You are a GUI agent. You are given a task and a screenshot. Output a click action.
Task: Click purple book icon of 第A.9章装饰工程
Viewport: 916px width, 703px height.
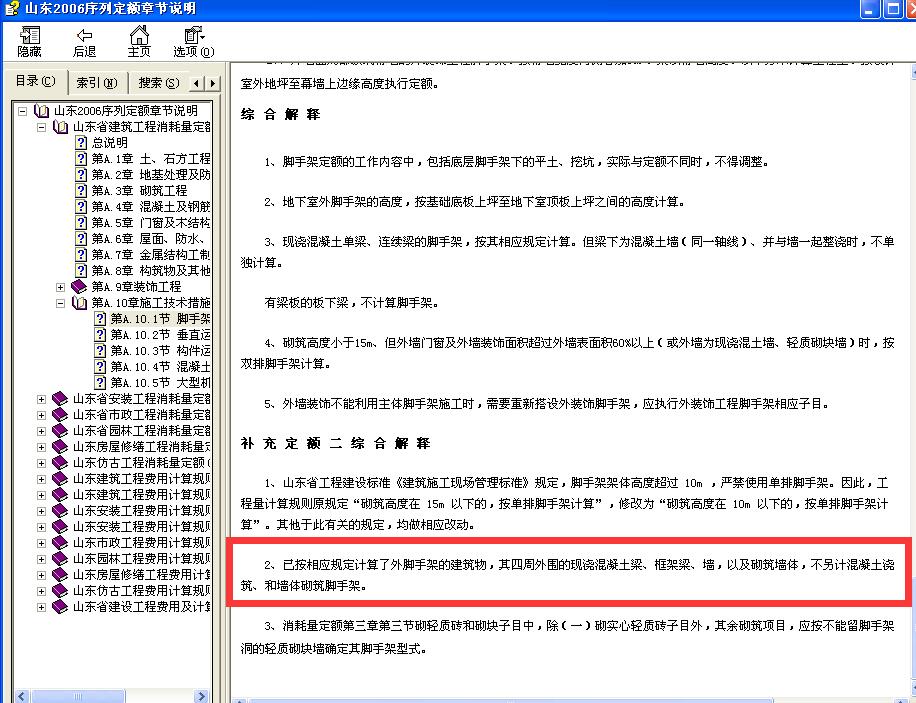(x=79, y=286)
